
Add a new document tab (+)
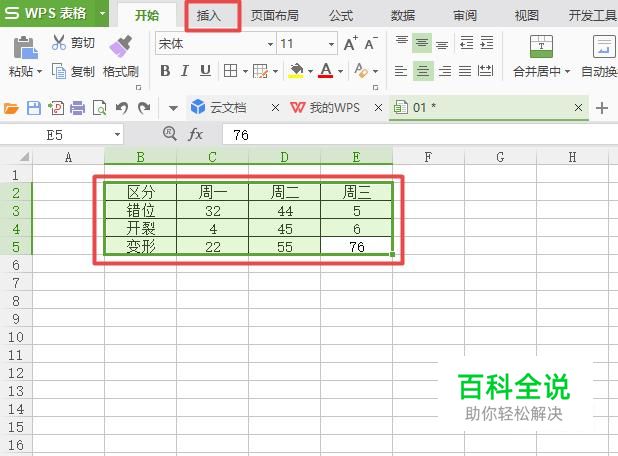(602, 108)
